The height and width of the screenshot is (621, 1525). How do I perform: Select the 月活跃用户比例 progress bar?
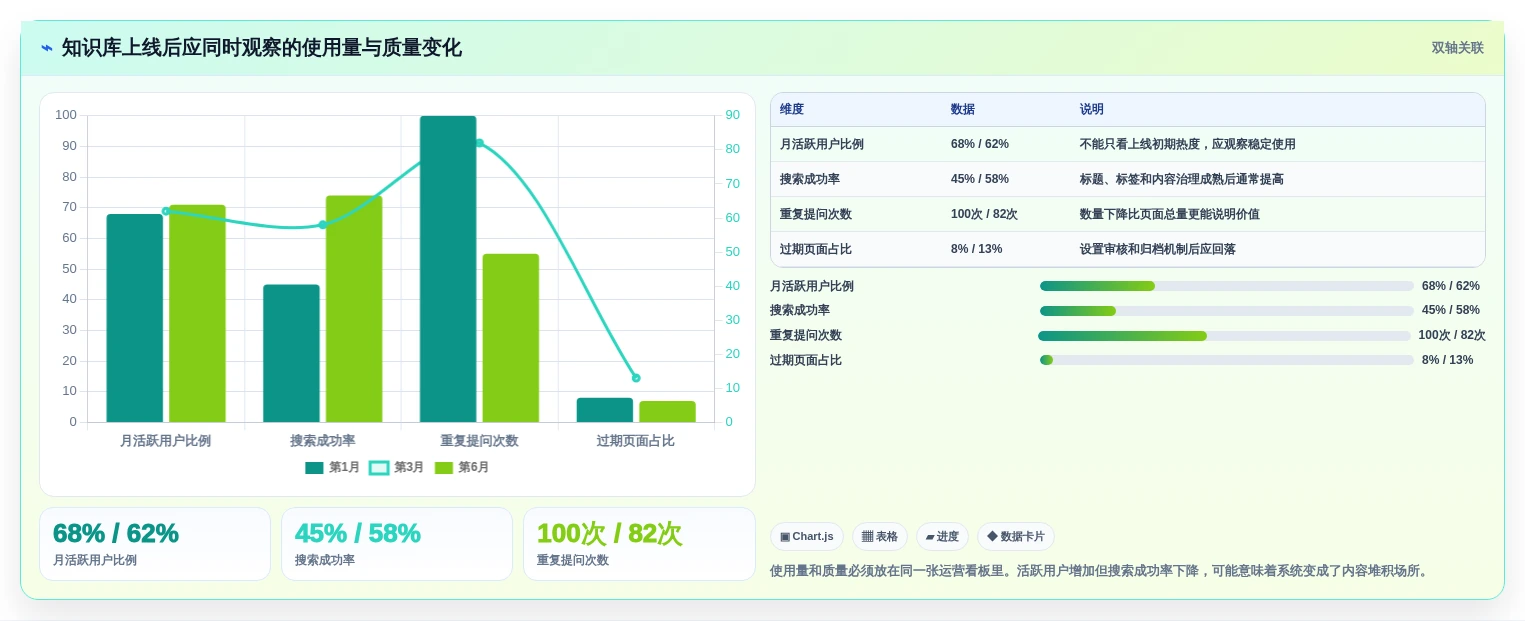point(1227,286)
